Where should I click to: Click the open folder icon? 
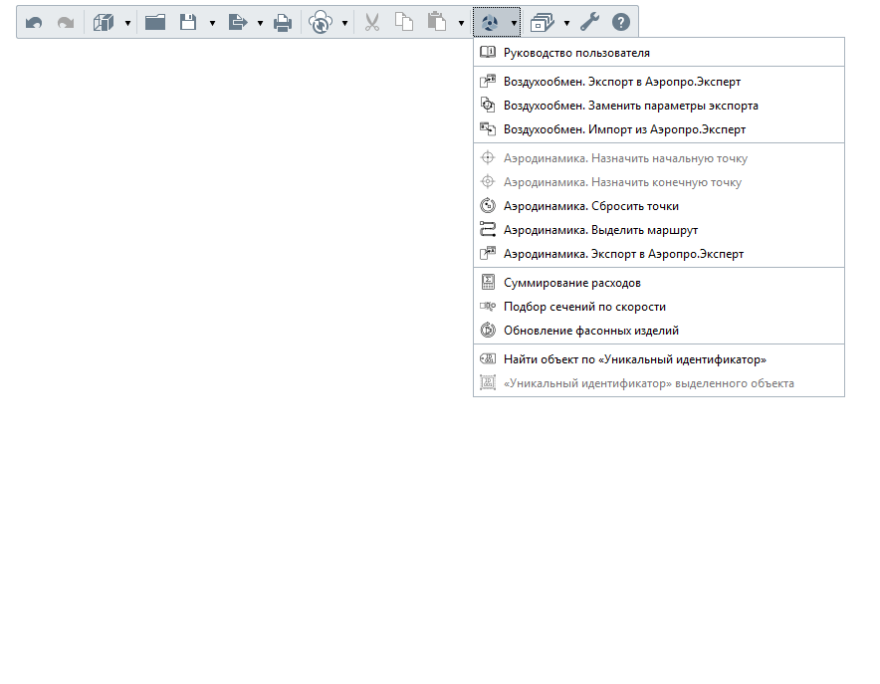154,22
